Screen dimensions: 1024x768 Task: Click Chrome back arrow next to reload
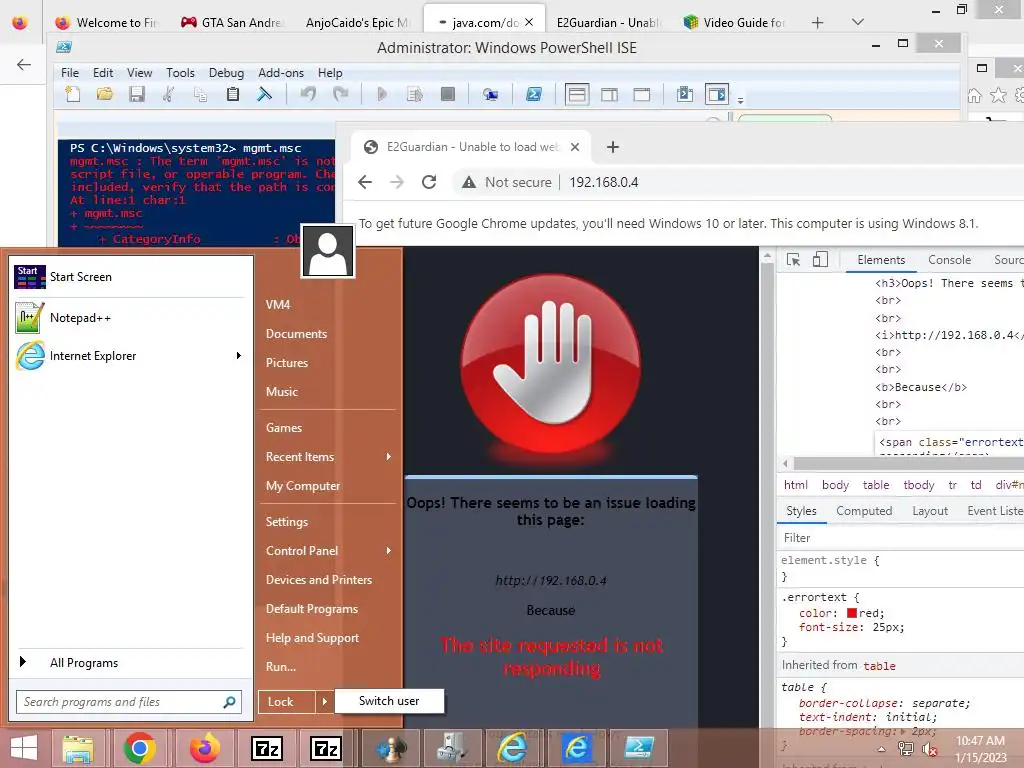click(x=365, y=182)
